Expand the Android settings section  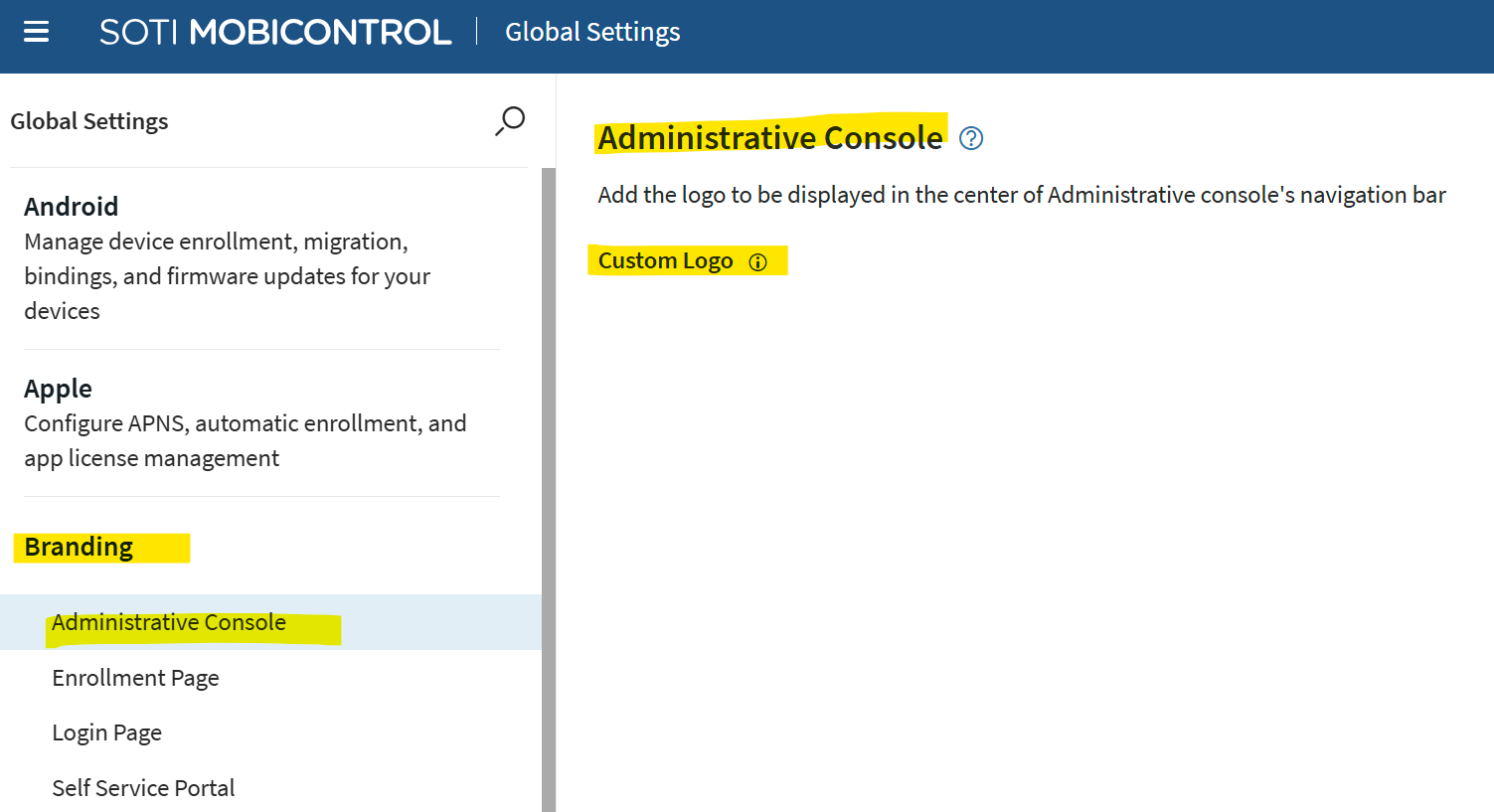[x=72, y=207]
